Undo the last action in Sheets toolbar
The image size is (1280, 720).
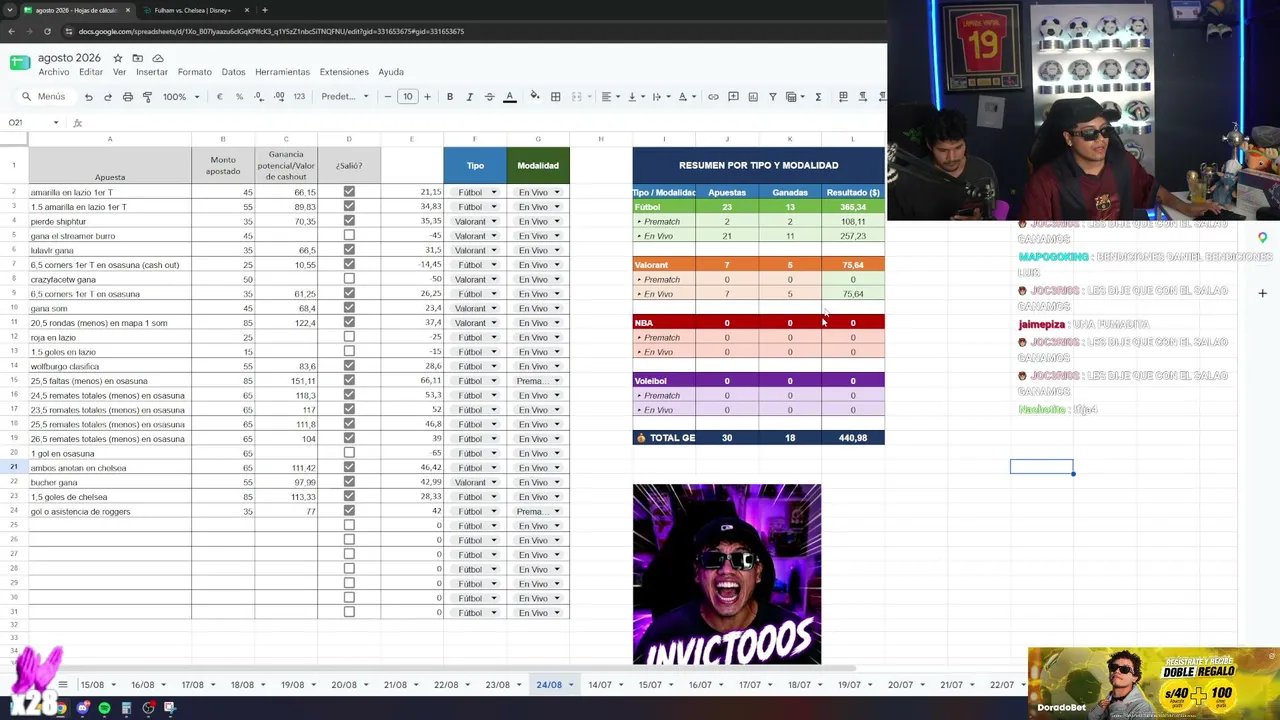(88, 97)
